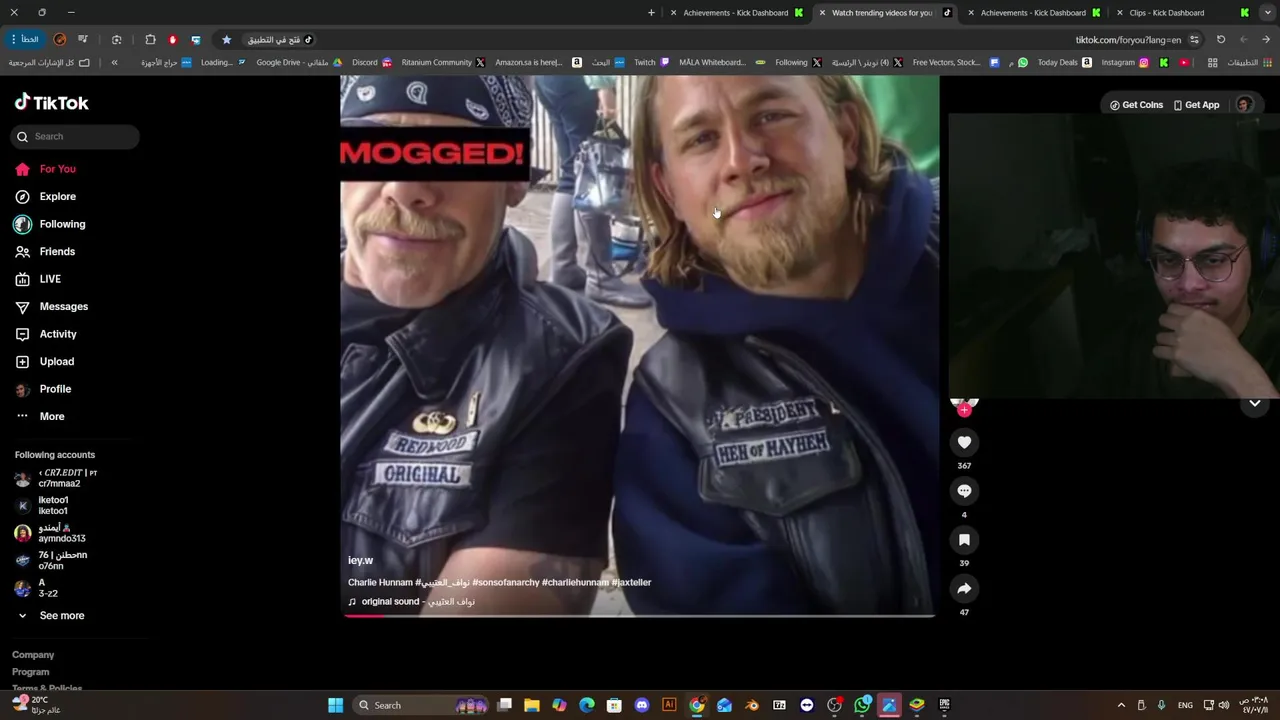This screenshot has height=720, width=1280.
Task: Switch ENG keyboard language in tray
Action: 1185,705
